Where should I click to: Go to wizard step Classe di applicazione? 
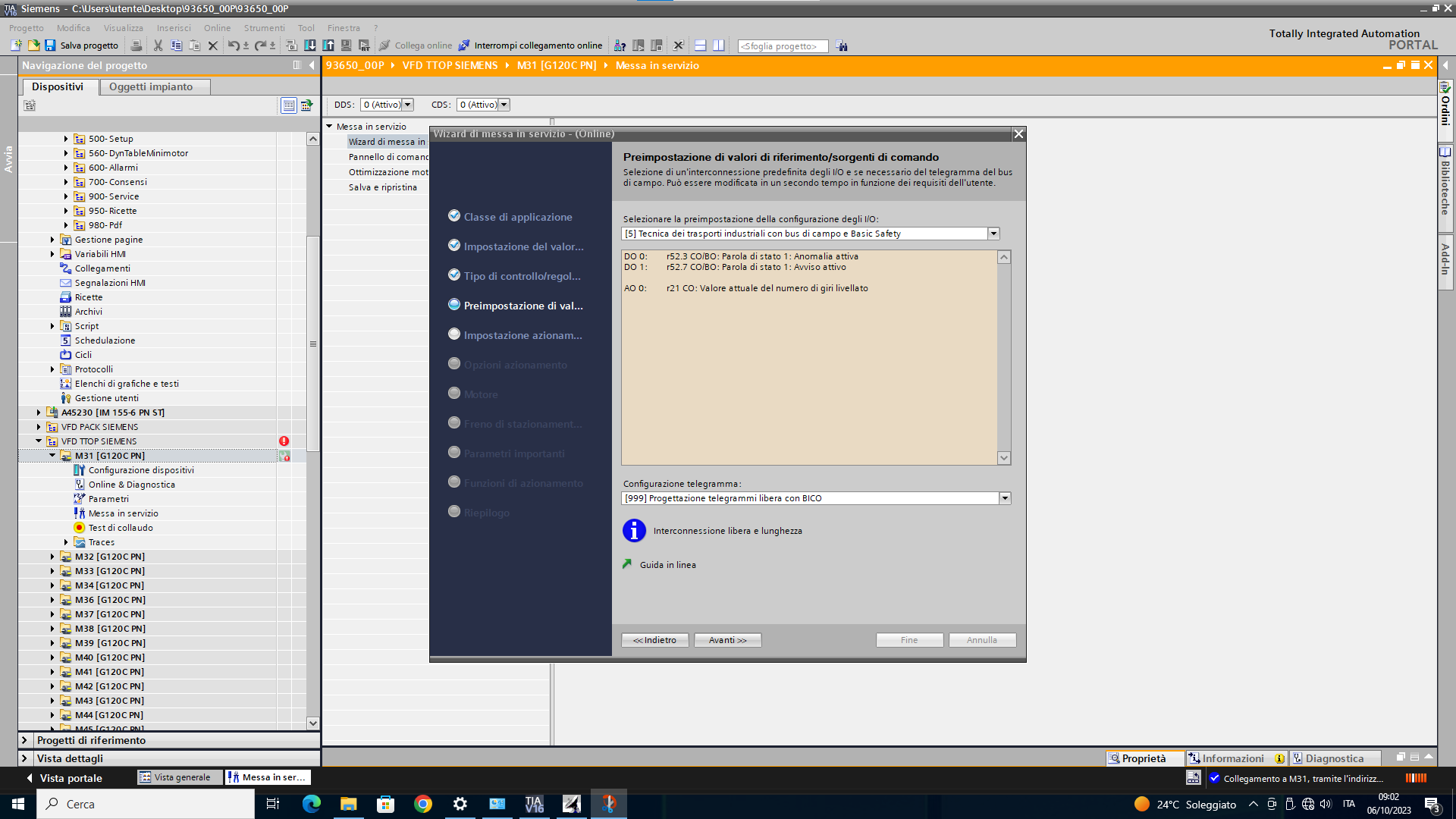tap(518, 217)
